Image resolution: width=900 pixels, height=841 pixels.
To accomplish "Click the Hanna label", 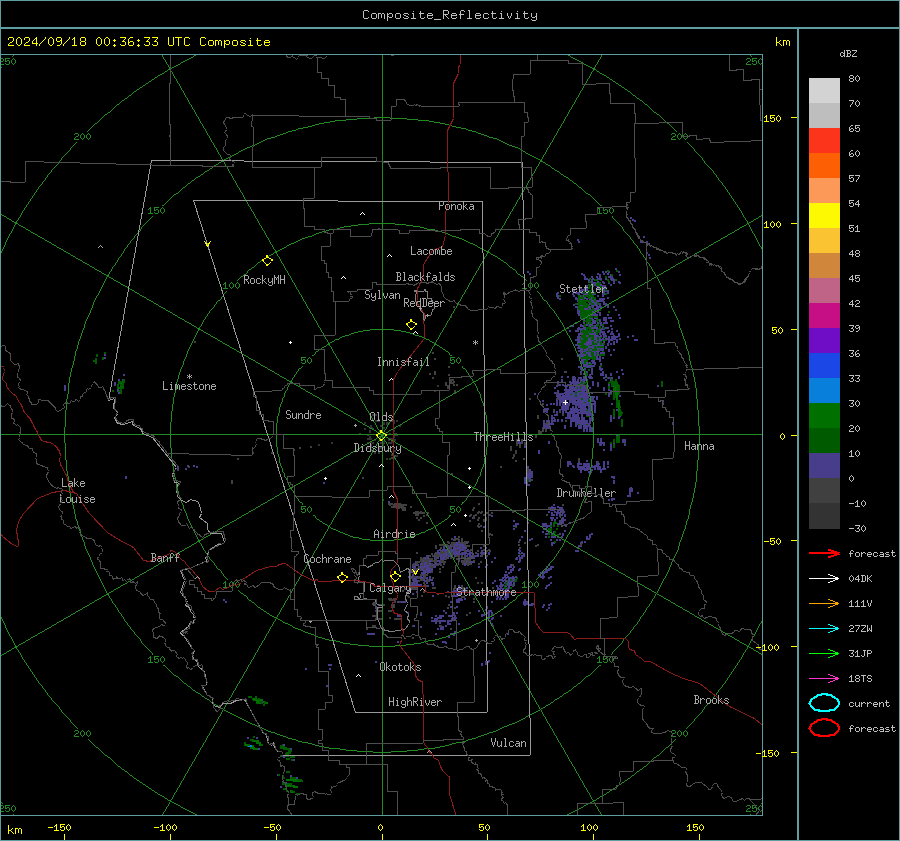I will coord(699,446).
